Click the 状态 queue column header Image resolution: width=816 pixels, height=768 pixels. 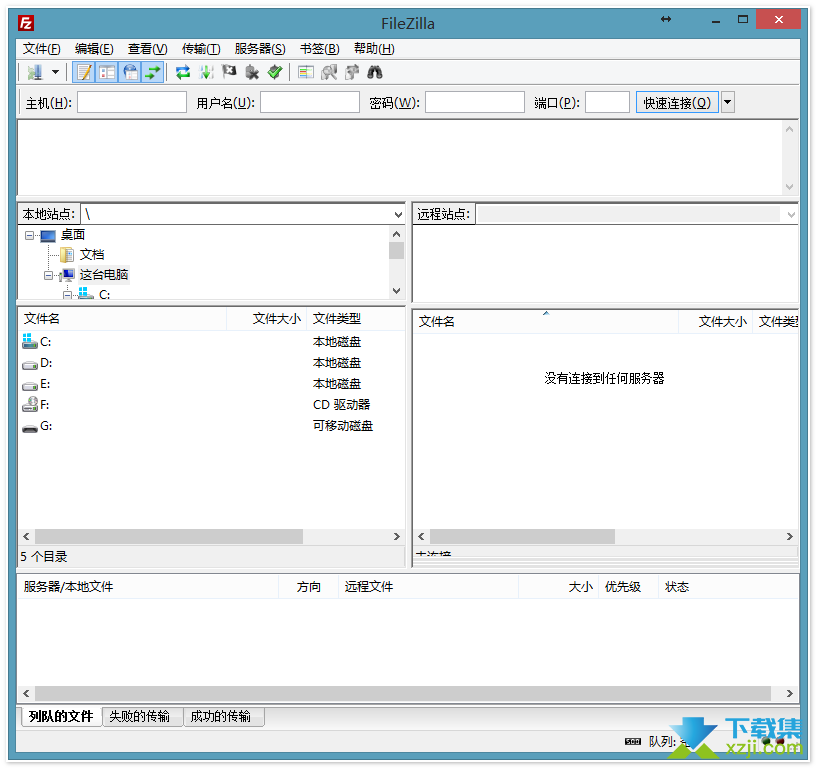point(729,587)
